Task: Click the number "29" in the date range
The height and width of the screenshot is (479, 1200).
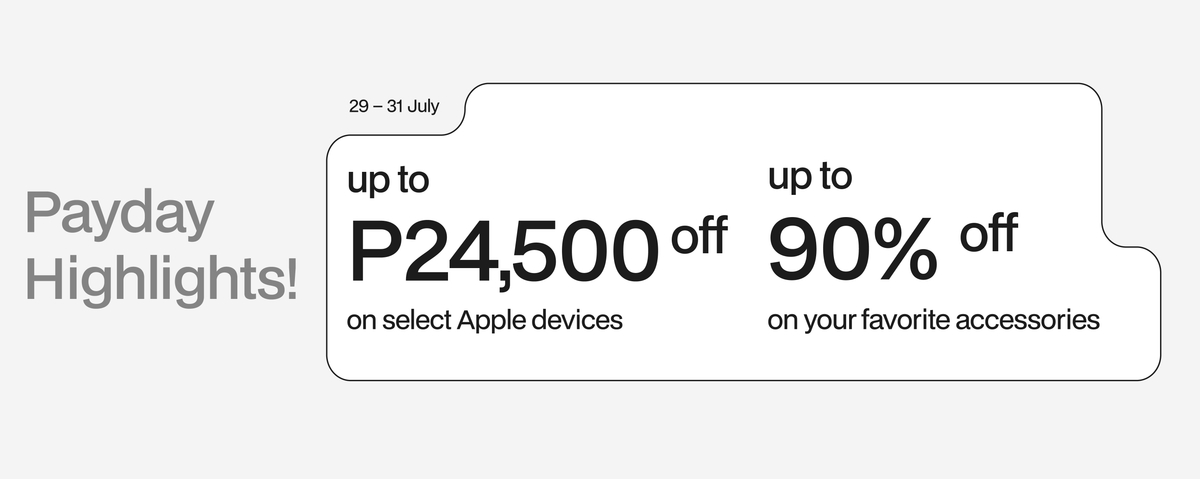Action: [x=359, y=106]
